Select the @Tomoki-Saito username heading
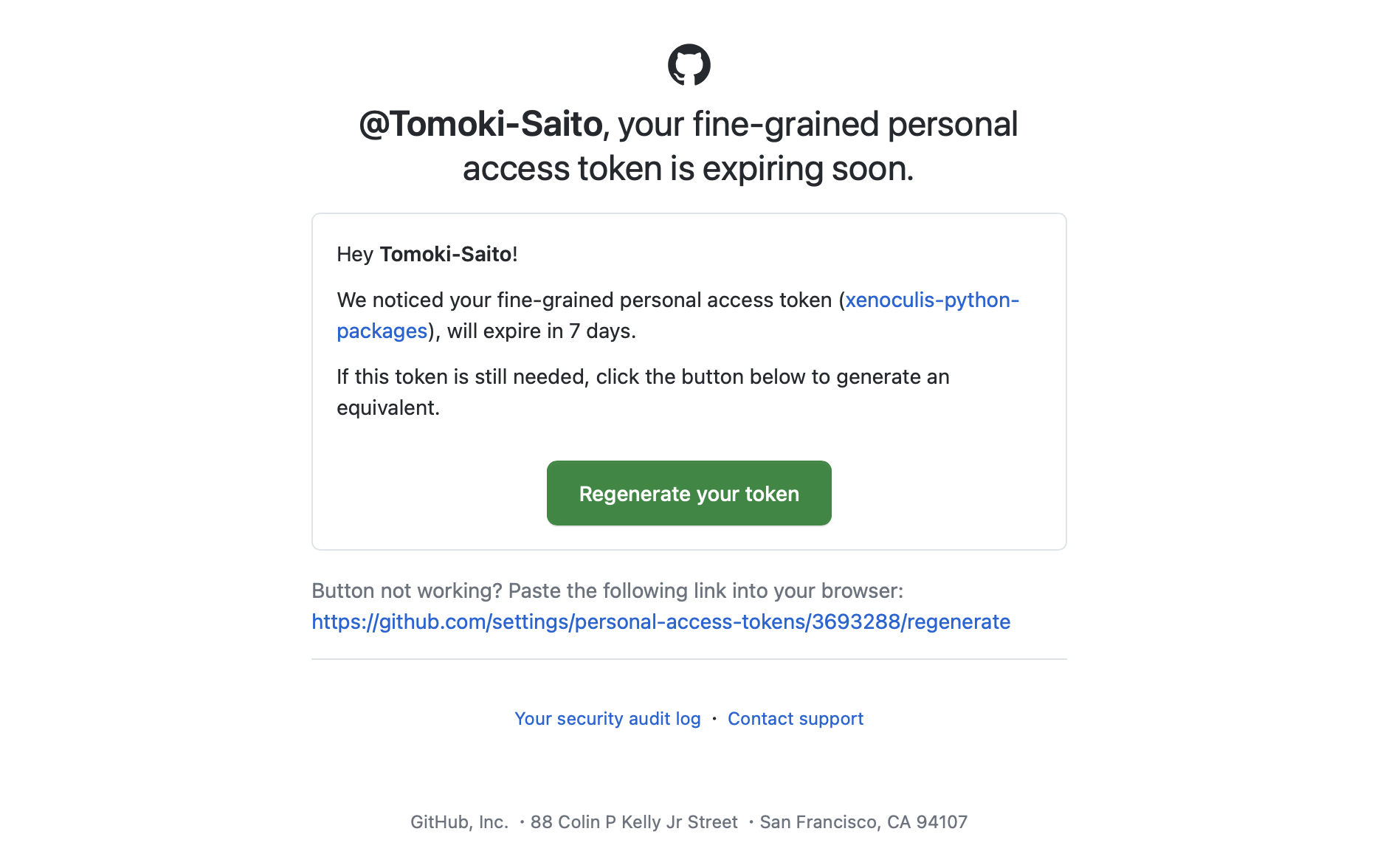Viewport: 1383px width, 868px height. 480,124
